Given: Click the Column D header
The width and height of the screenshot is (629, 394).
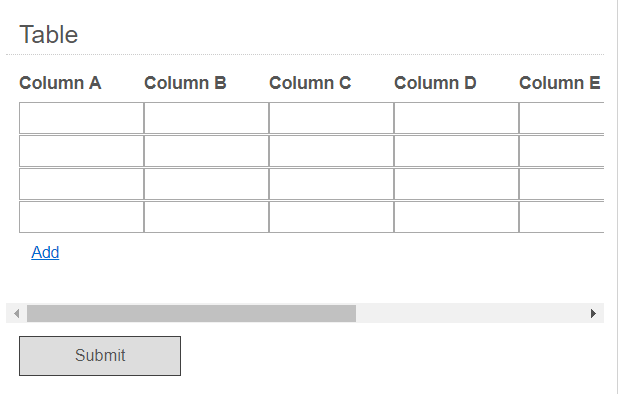Looking at the screenshot, I should (435, 83).
